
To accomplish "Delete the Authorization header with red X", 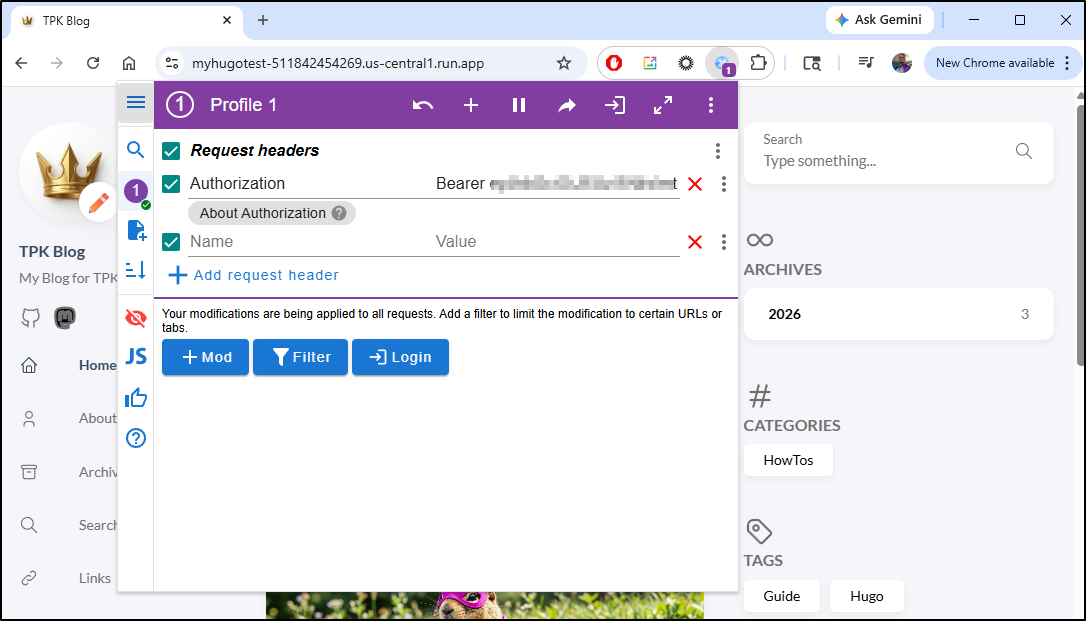I will click(x=695, y=184).
